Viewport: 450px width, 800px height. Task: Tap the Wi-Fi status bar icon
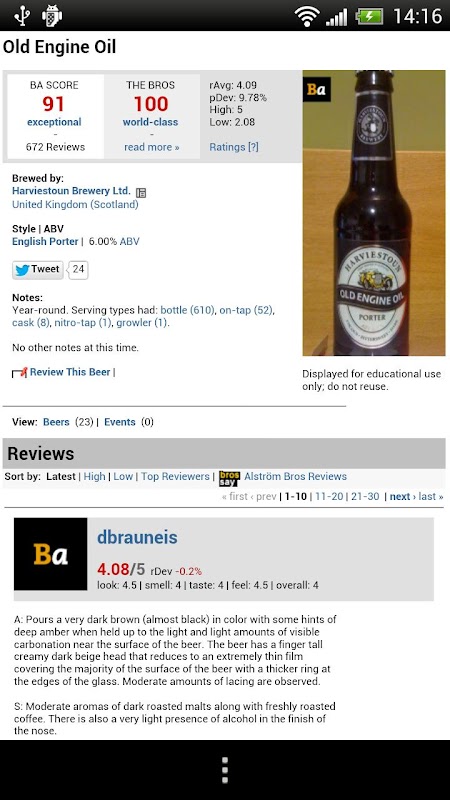[x=307, y=16]
